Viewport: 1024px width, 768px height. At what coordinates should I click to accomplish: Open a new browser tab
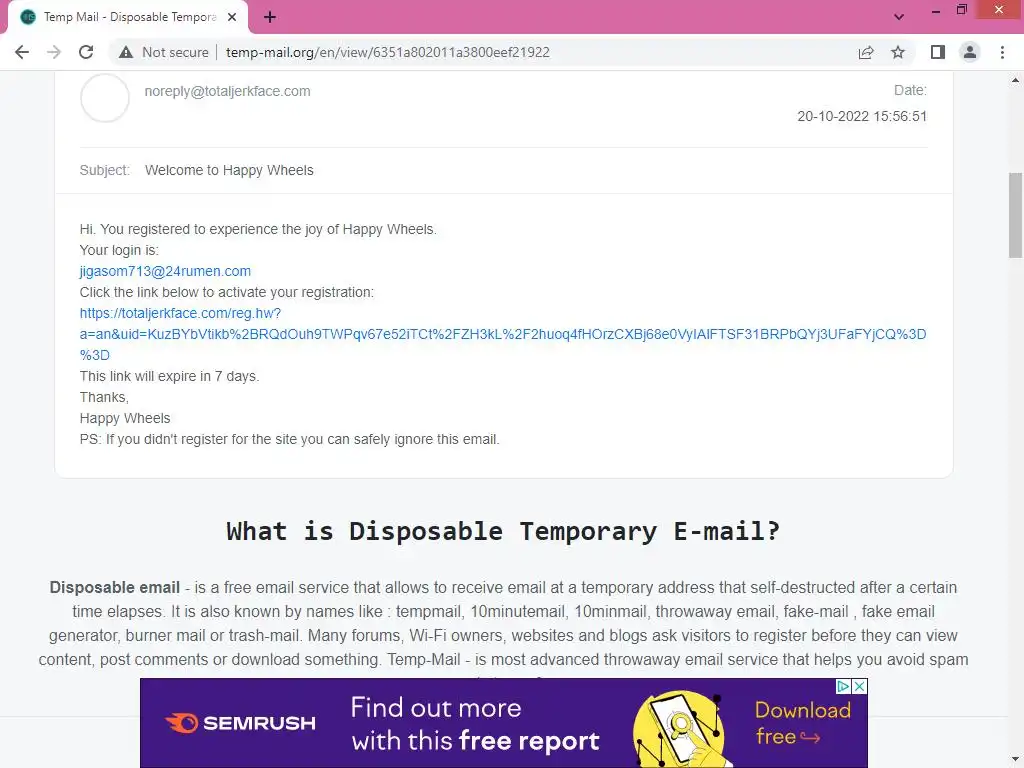coord(270,17)
